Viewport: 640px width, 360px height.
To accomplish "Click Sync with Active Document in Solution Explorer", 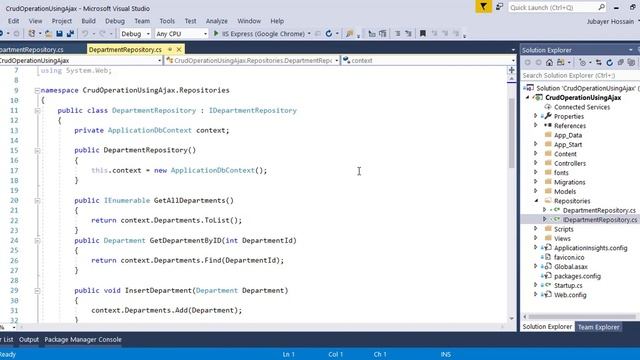I will [598, 62].
